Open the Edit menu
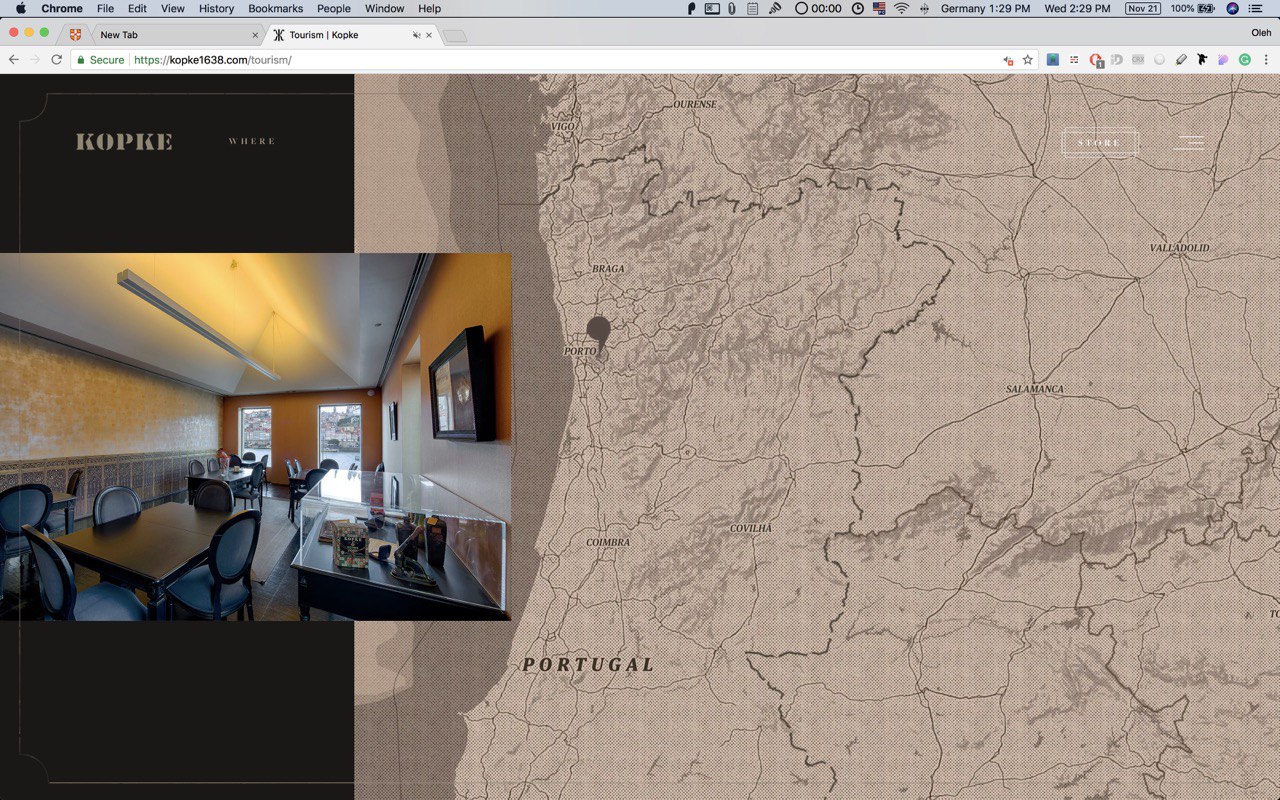 click(137, 8)
